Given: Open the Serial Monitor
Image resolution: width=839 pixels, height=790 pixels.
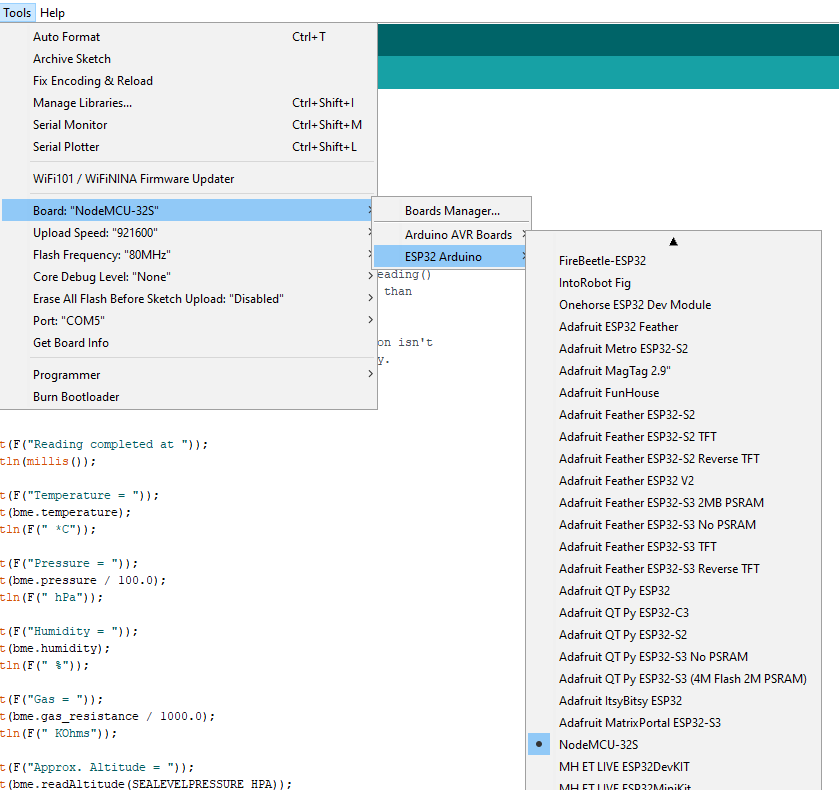Looking at the screenshot, I should 188,125.
